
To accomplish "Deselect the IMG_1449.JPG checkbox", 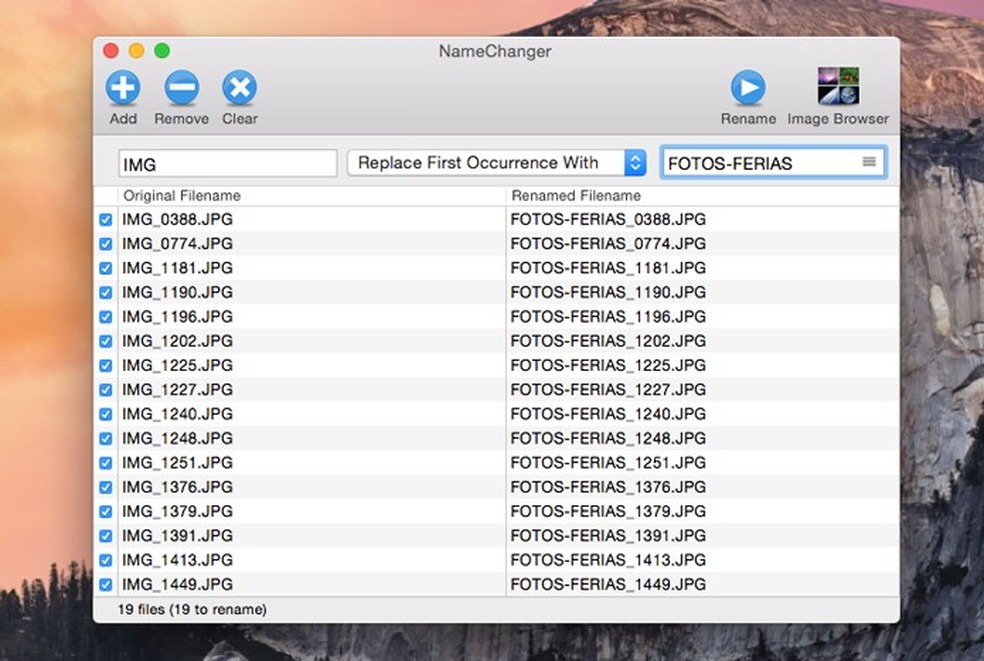I will pos(106,585).
